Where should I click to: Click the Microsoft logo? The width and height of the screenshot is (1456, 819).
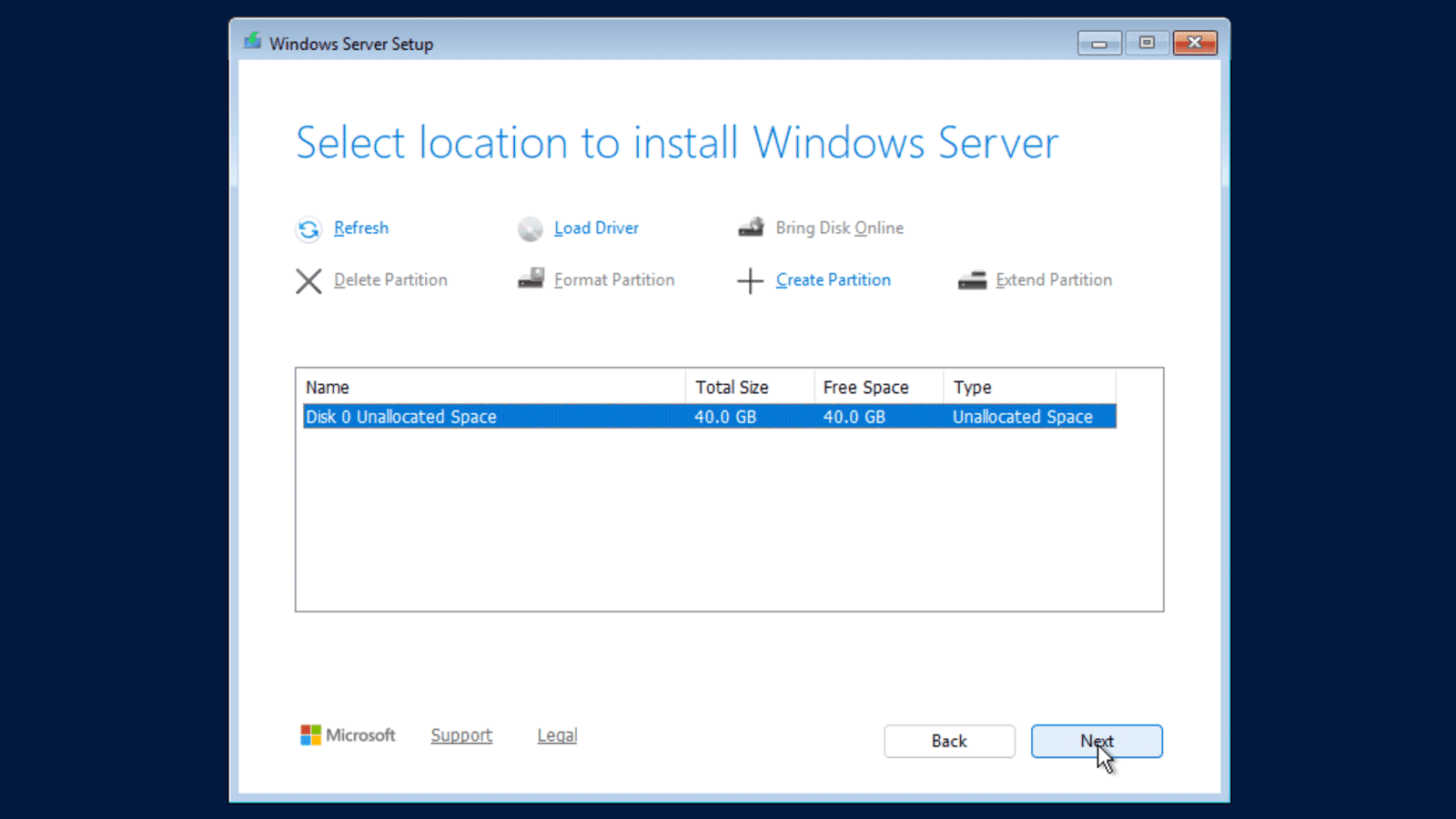point(348,735)
